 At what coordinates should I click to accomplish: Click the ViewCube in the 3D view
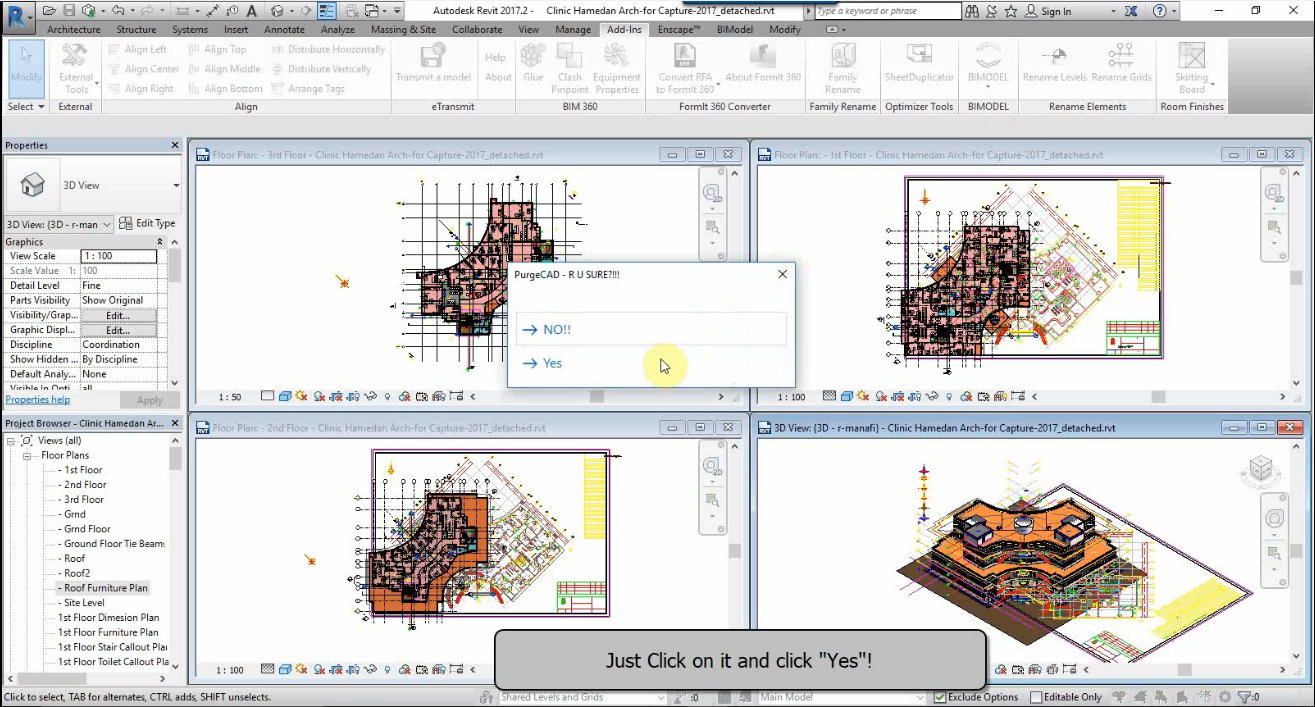1260,469
